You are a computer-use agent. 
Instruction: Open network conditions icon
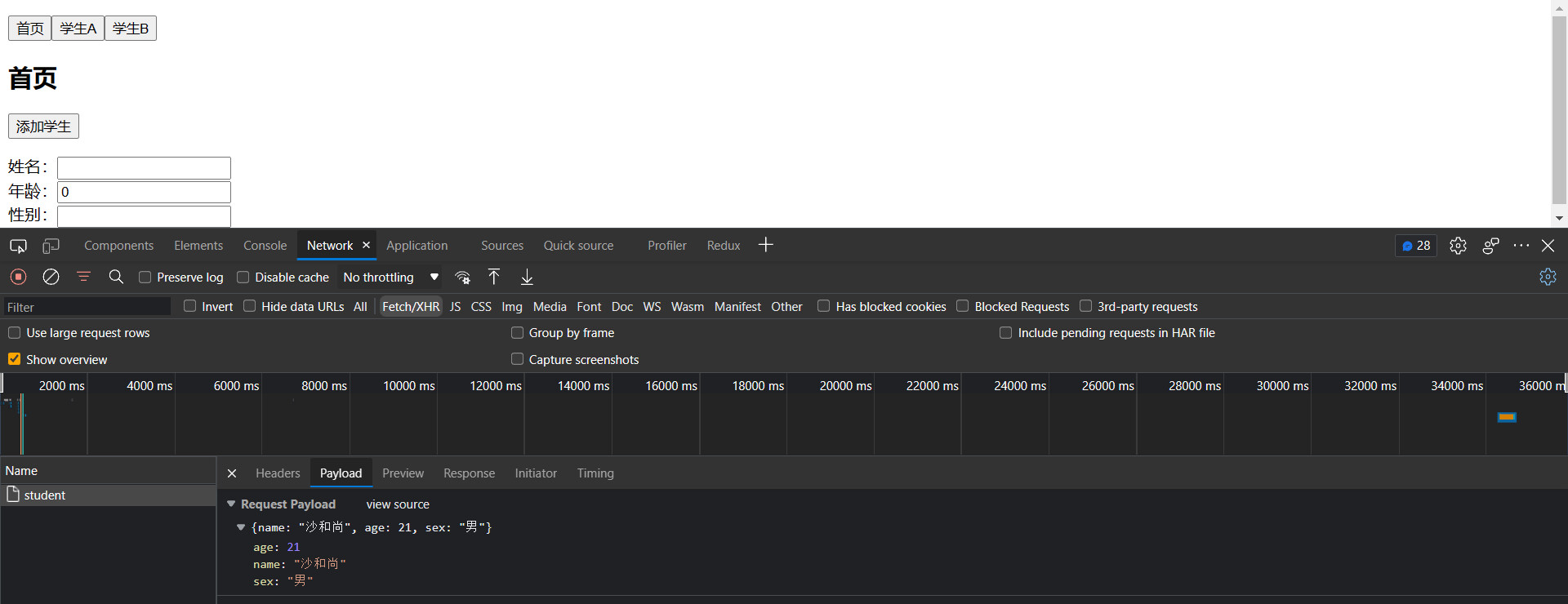click(462, 277)
